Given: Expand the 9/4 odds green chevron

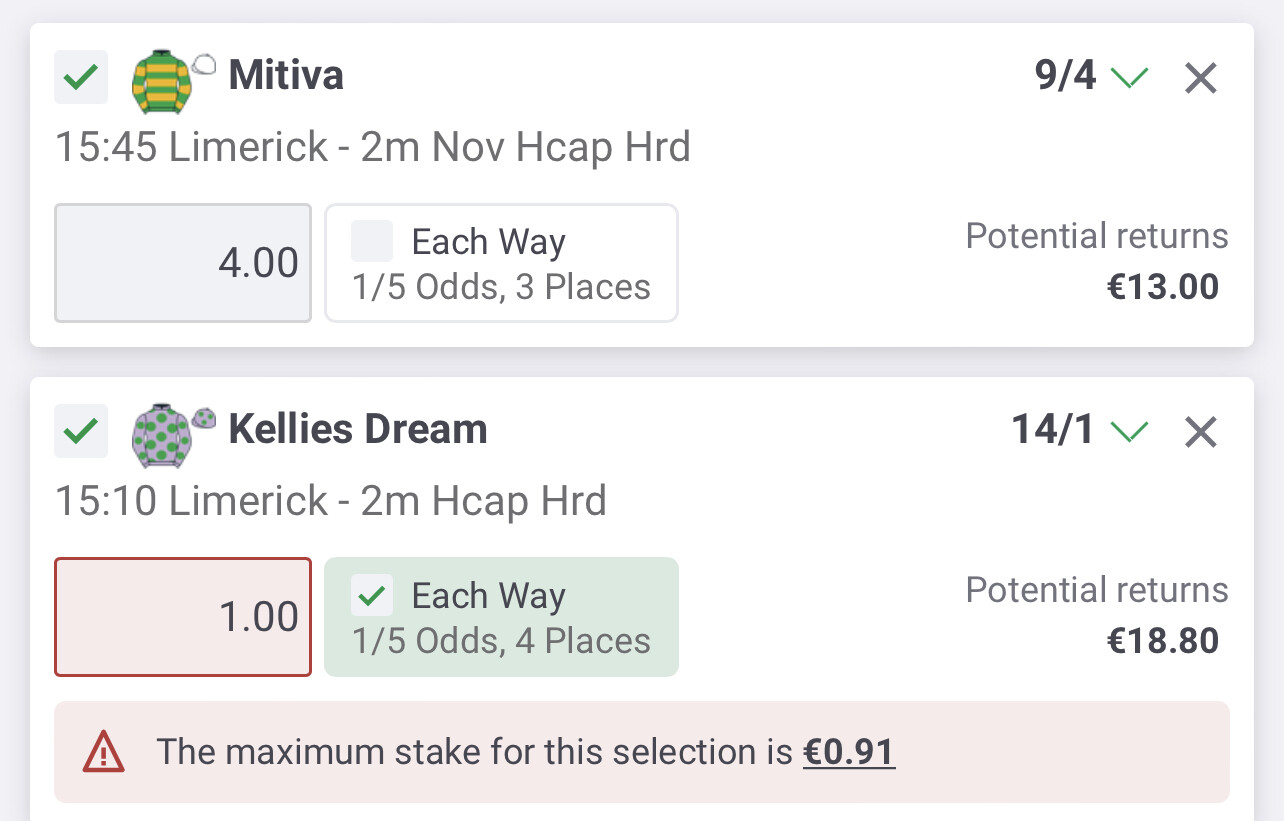Looking at the screenshot, I should (1130, 77).
